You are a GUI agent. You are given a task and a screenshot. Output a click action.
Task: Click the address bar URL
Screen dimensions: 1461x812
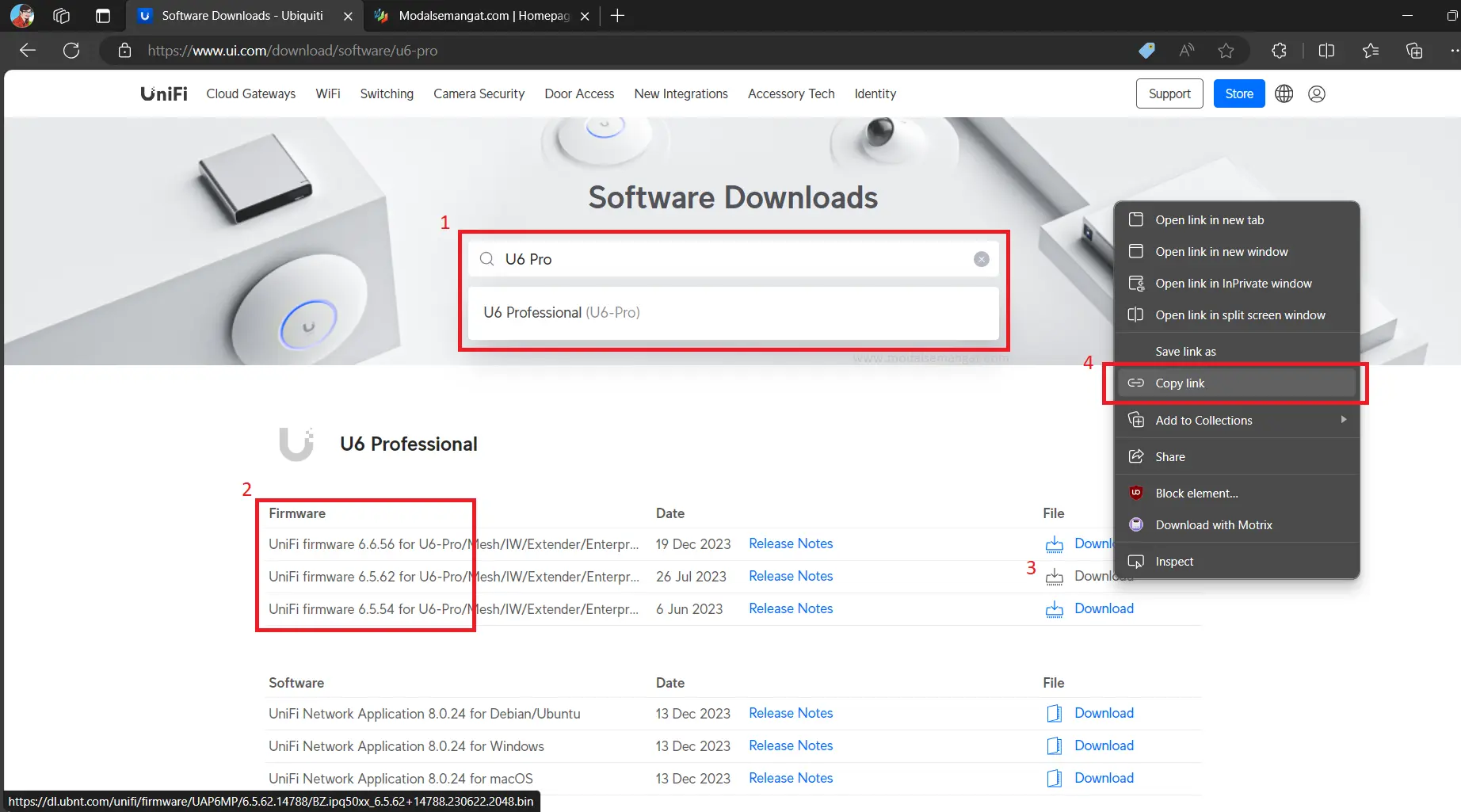(292, 51)
